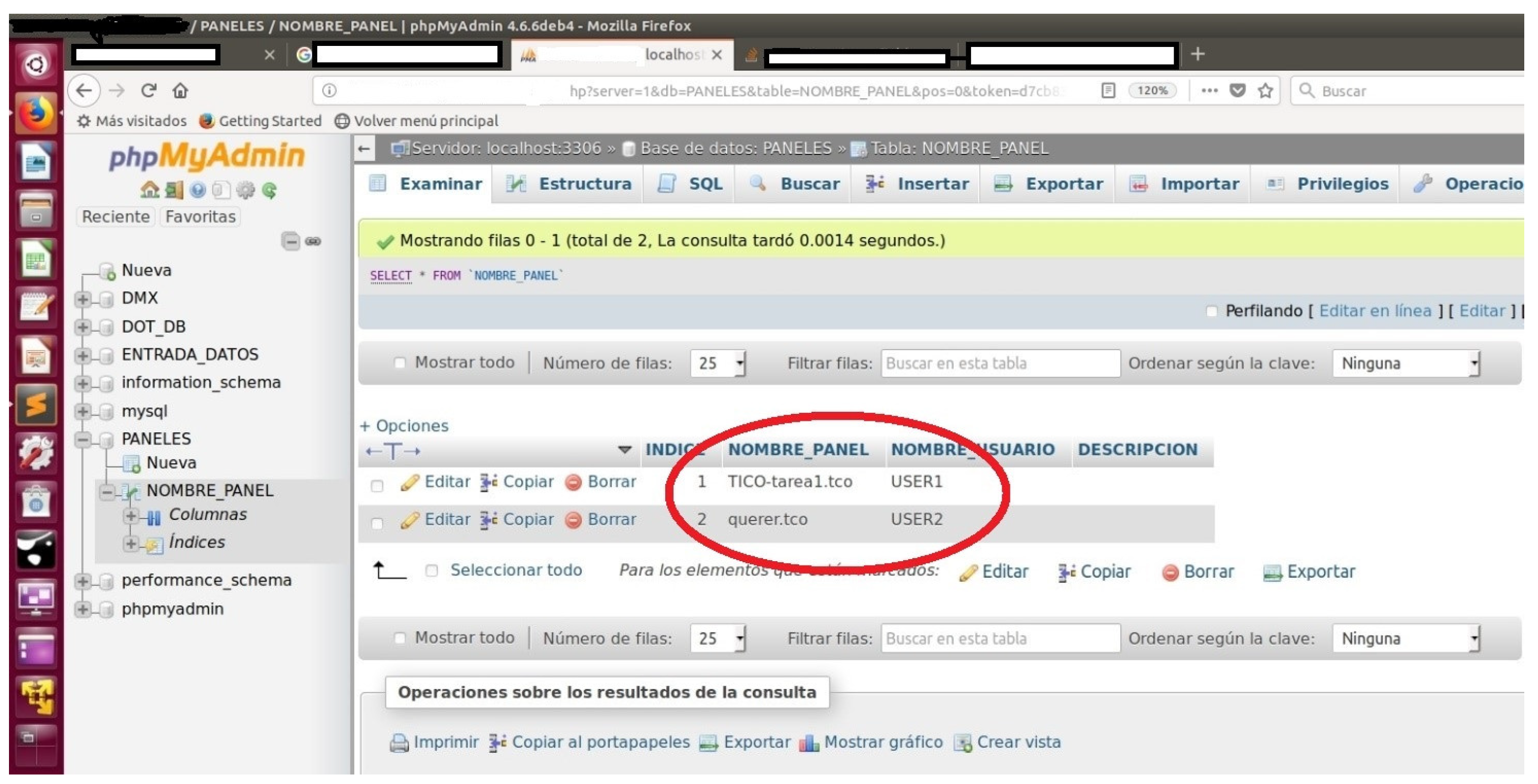Open the top Número de filas dropdown
The width and height of the screenshot is (1538, 784).
[x=718, y=364]
